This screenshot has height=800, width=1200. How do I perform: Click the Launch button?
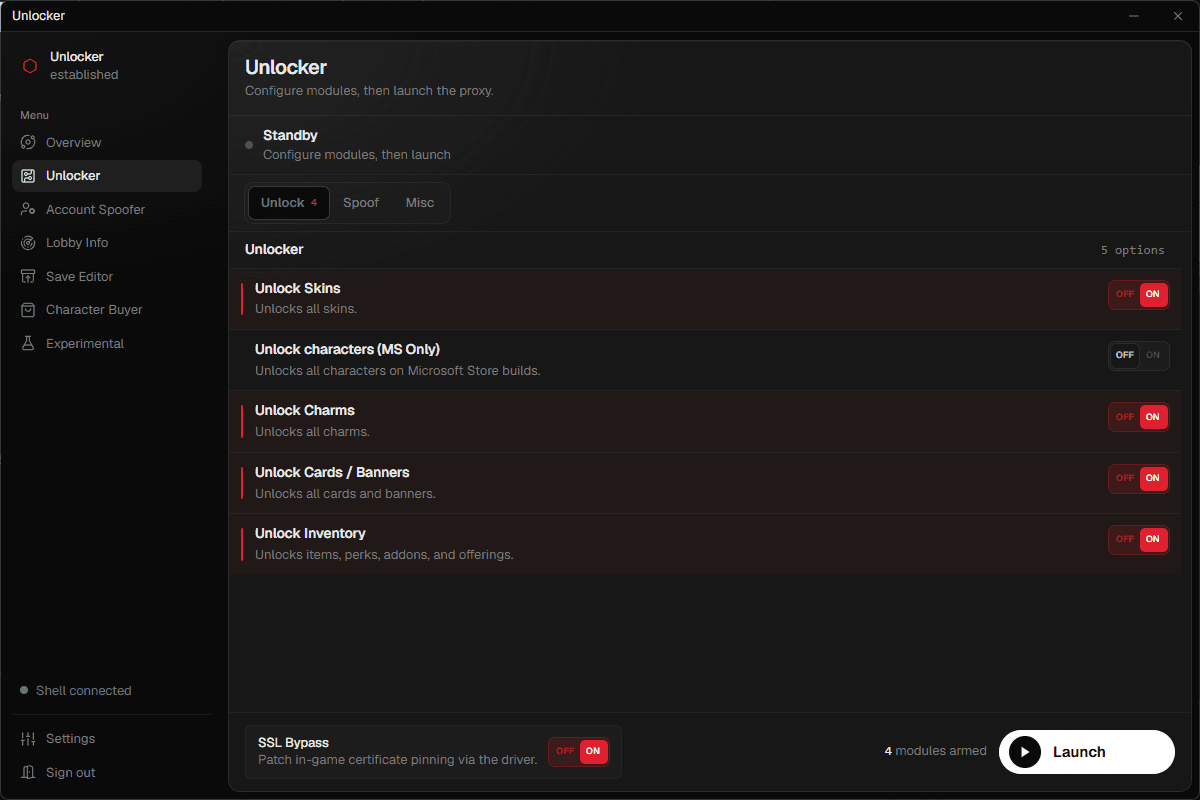1087,752
